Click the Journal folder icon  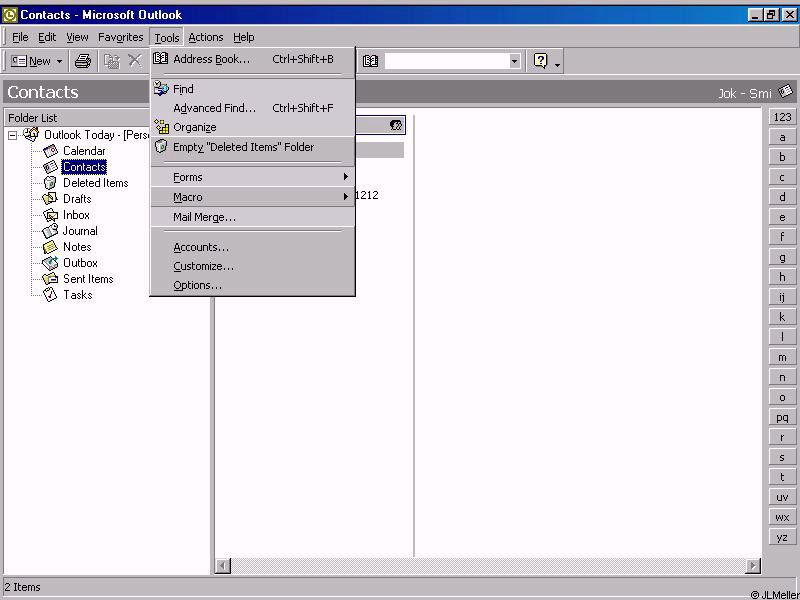[50, 231]
